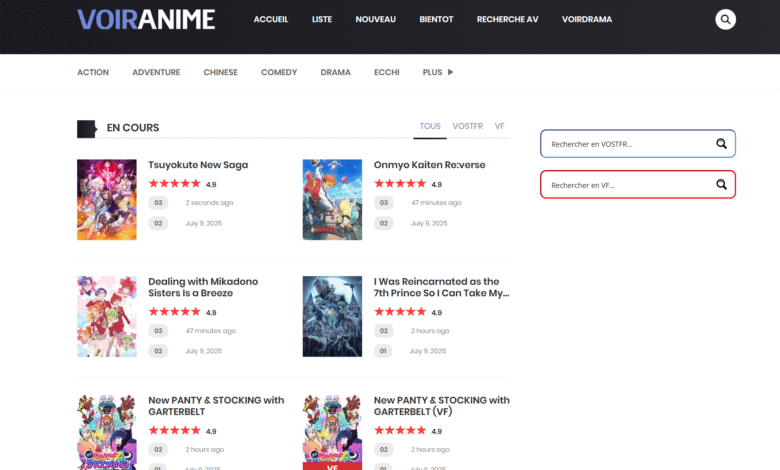Open episode 02 of PANTY & STOCKING VOSTFR
The width and height of the screenshot is (780, 470).
coord(158,450)
